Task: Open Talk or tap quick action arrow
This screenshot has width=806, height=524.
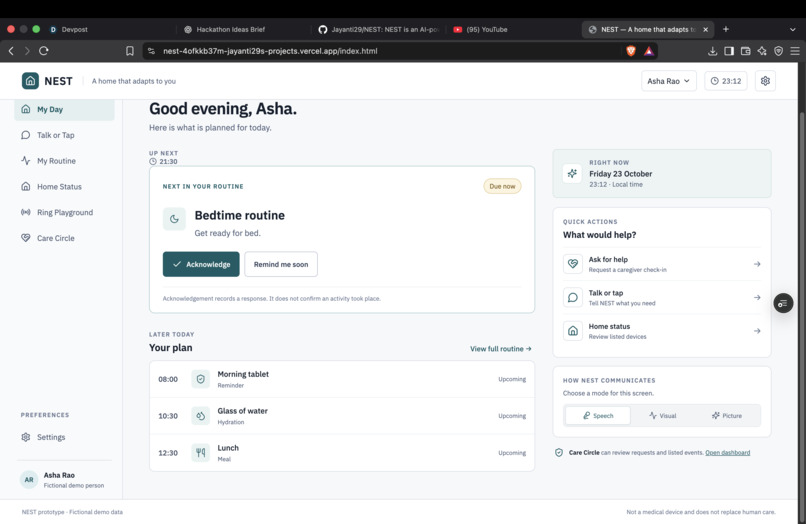Action: pyautogui.click(x=757, y=297)
